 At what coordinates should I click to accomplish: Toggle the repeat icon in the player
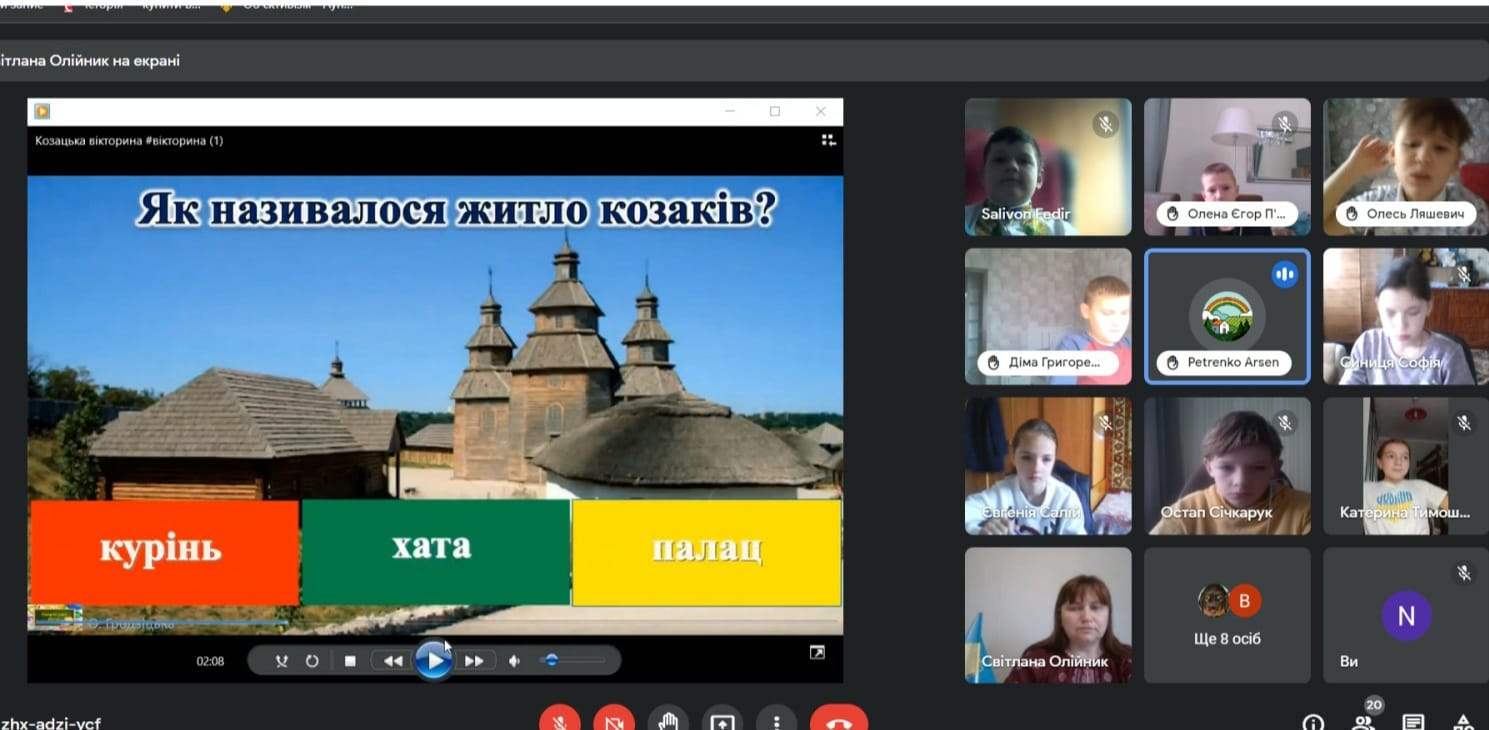(312, 661)
